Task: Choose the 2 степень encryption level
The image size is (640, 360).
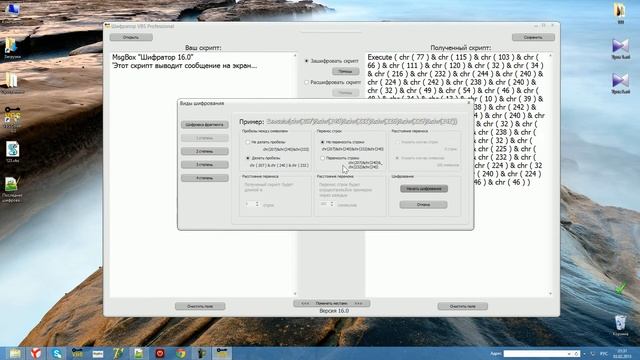Action: [x=204, y=151]
